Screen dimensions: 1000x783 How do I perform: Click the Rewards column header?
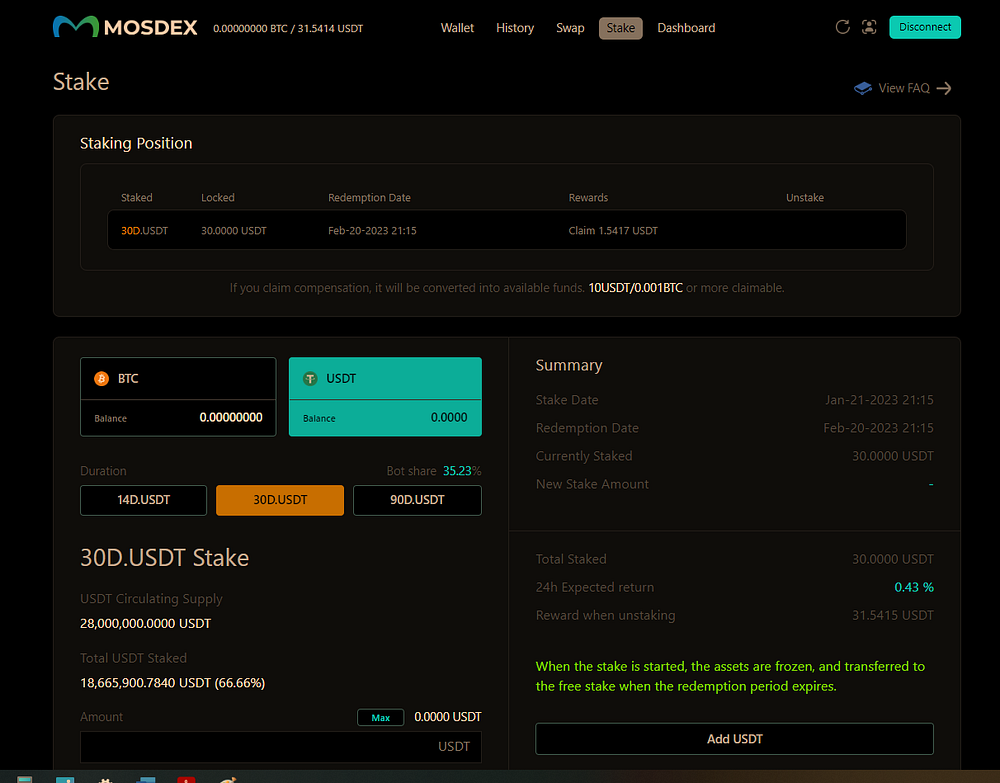[588, 198]
